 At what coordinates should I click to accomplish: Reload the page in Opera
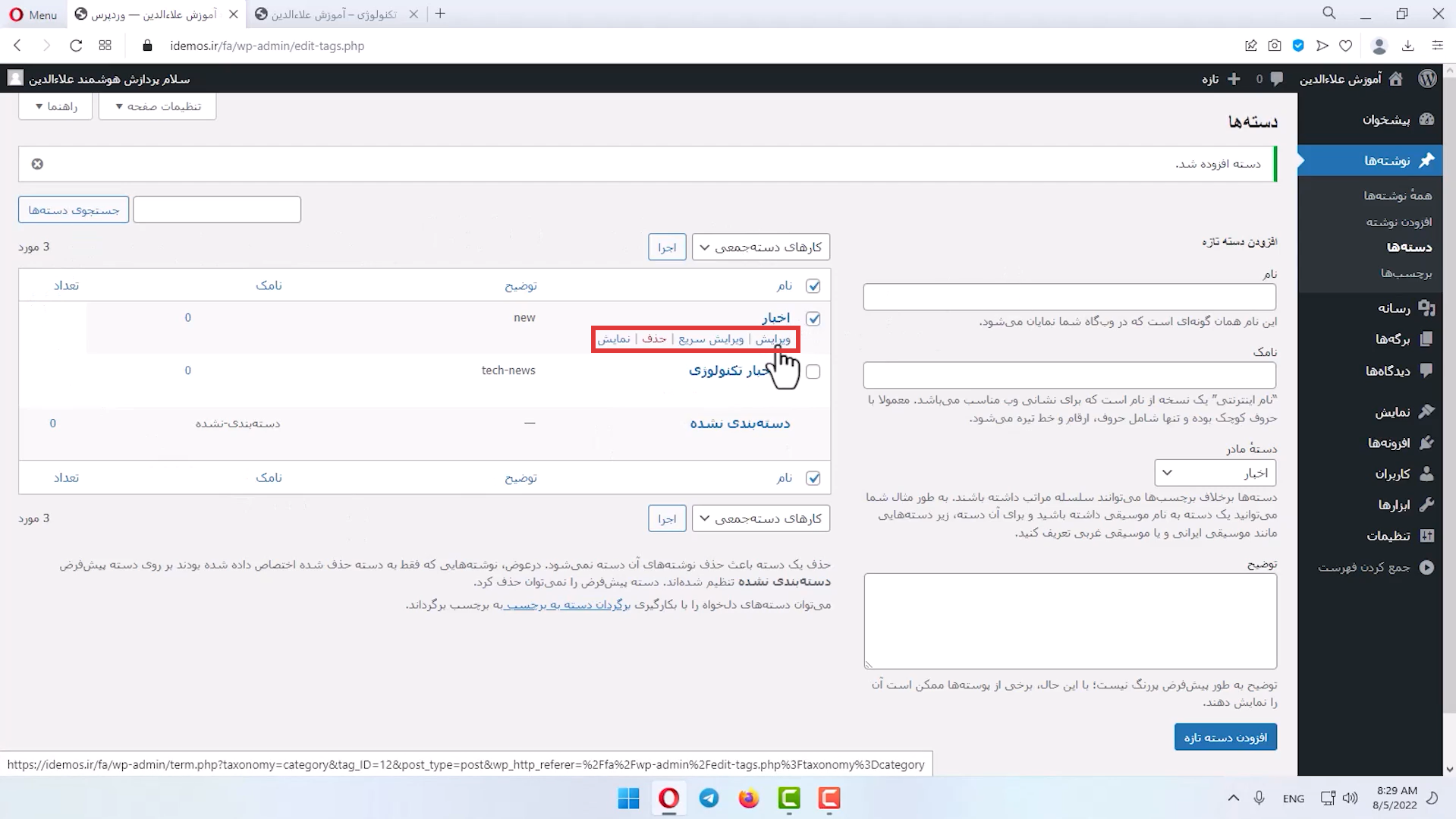point(76,46)
